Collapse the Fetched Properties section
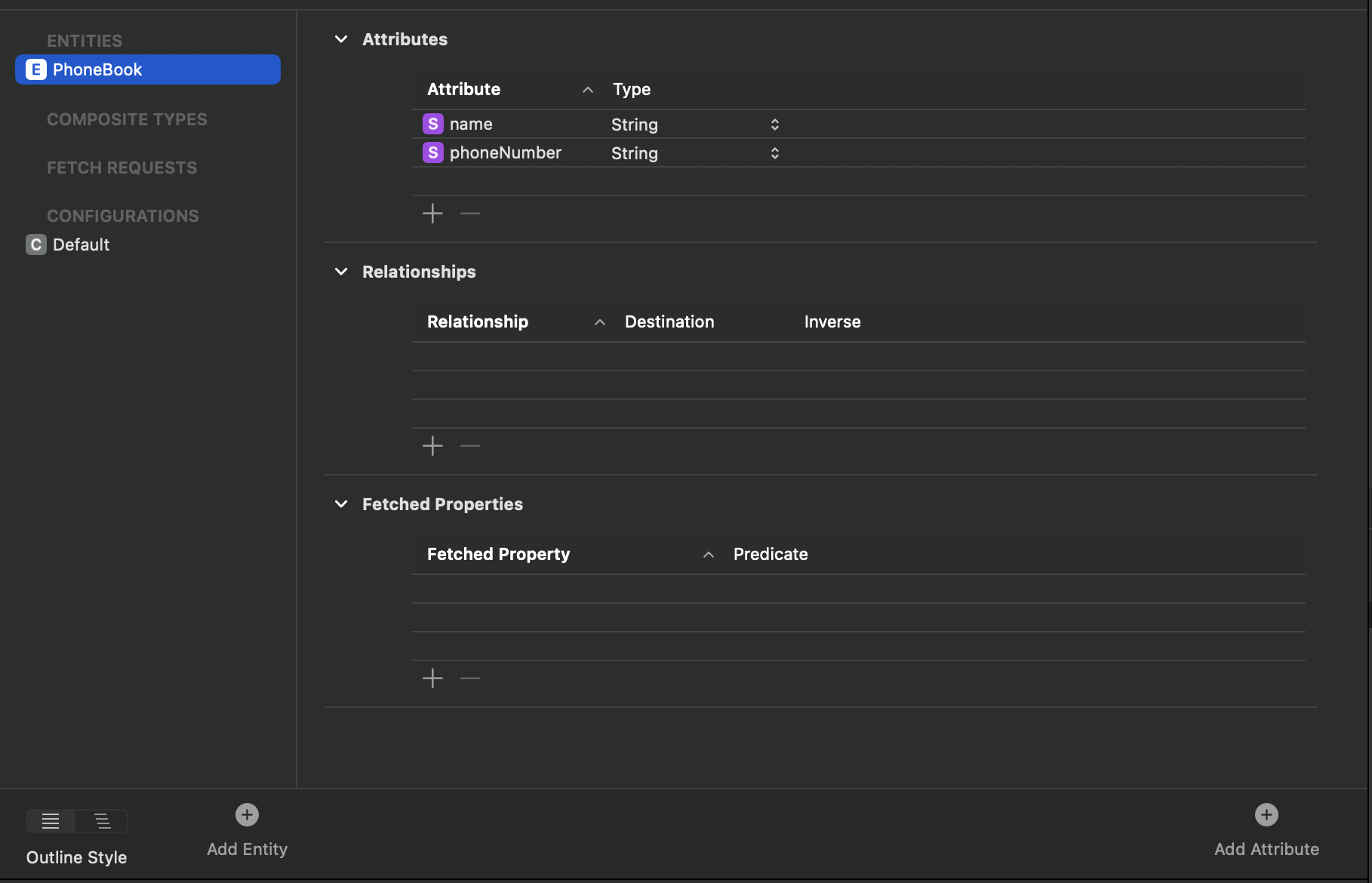1372x883 pixels. (x=341, y=504)
